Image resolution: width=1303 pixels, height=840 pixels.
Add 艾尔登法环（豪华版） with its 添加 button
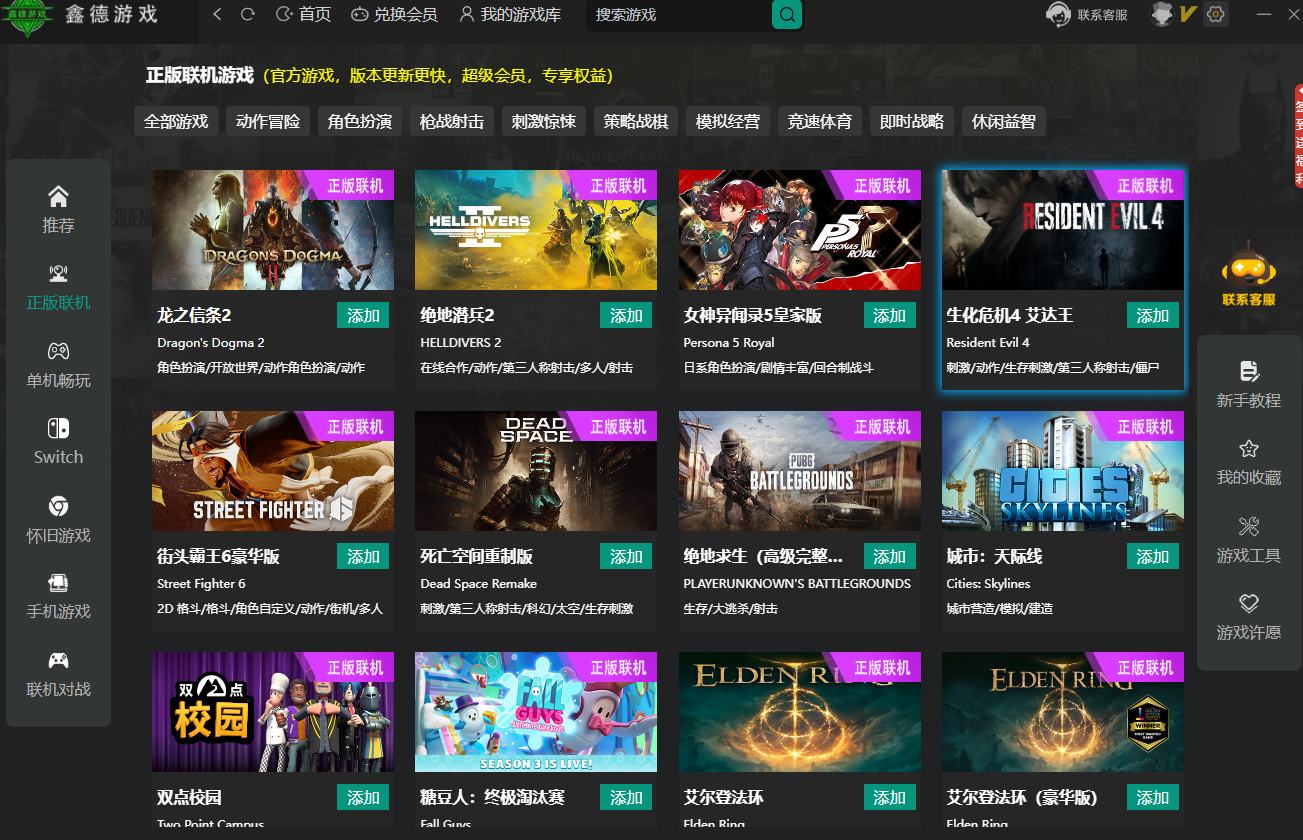[1152, 797]
